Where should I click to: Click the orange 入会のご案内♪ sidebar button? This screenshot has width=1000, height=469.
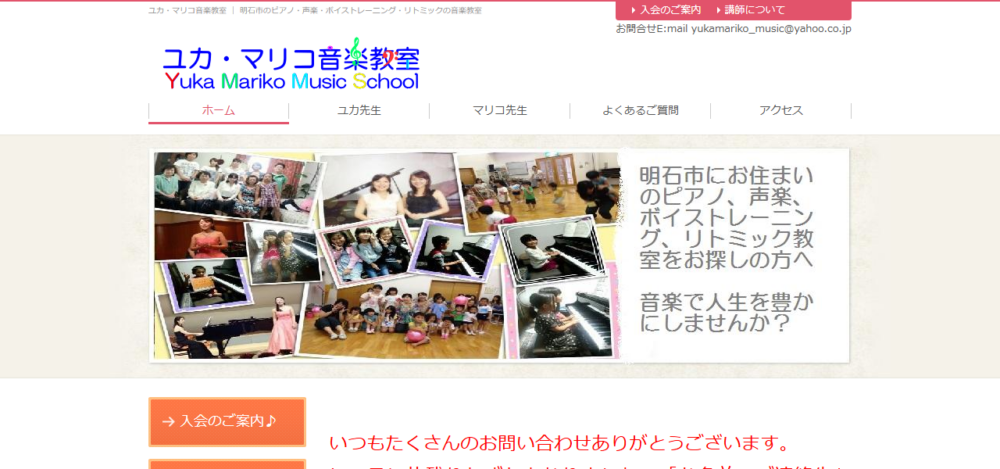point(227,422)
